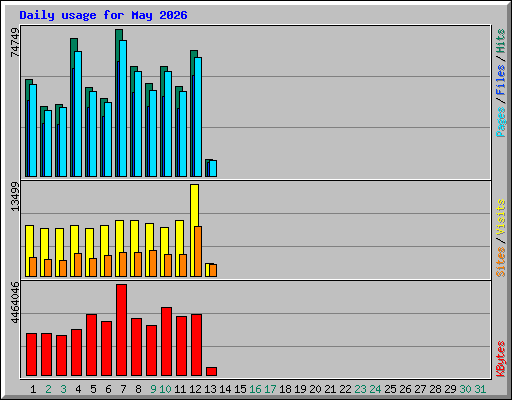Viewport: 512px width, 400px height.
Task: Click the short red KBytes bar for day 13
Action: (x=212, y=372)
